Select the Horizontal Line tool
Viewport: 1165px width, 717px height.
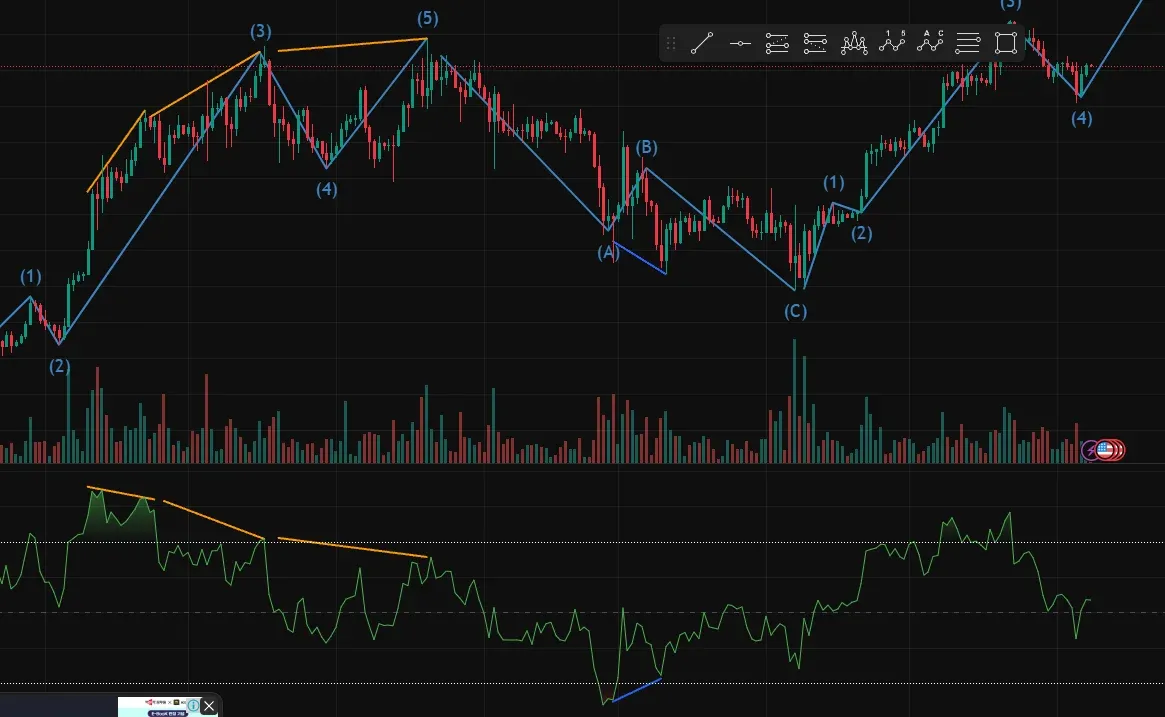click(740, 43)
